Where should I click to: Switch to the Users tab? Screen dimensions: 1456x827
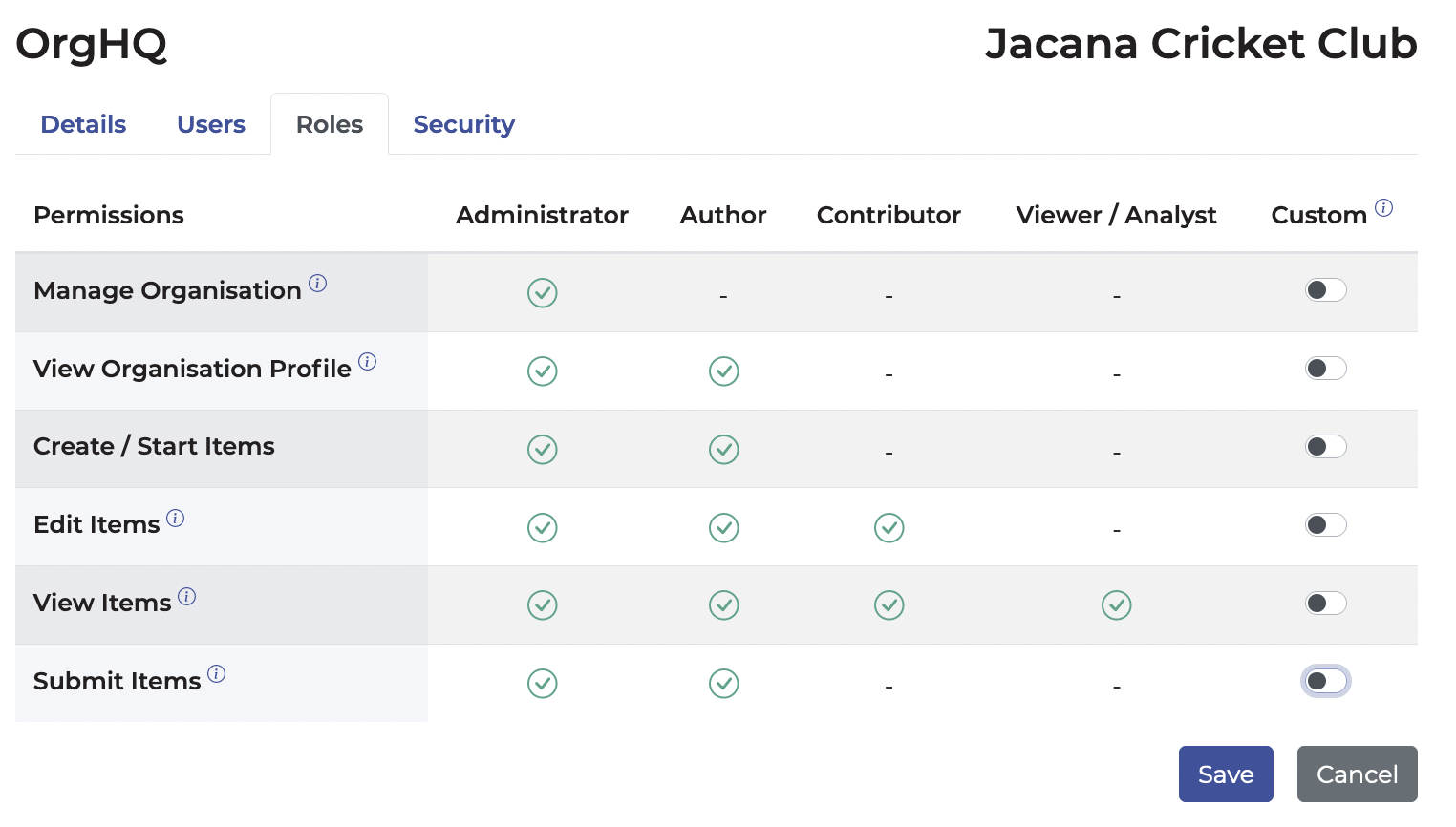click(211, 125)
